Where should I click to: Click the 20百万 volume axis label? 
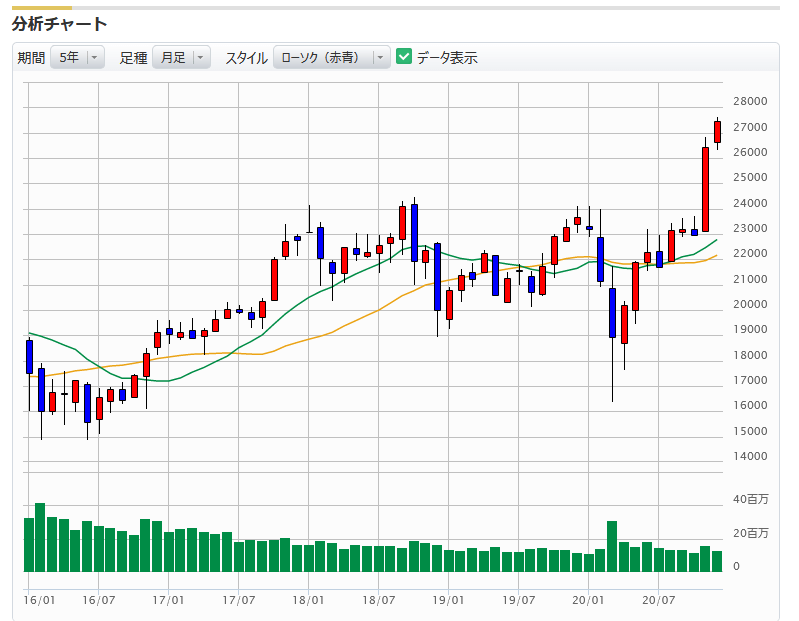[750, 533]
